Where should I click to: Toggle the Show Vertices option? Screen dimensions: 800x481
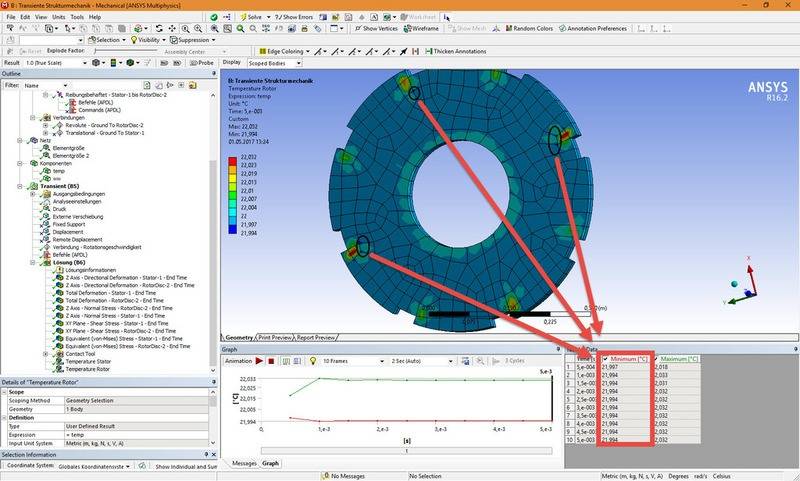pos(376,29)
